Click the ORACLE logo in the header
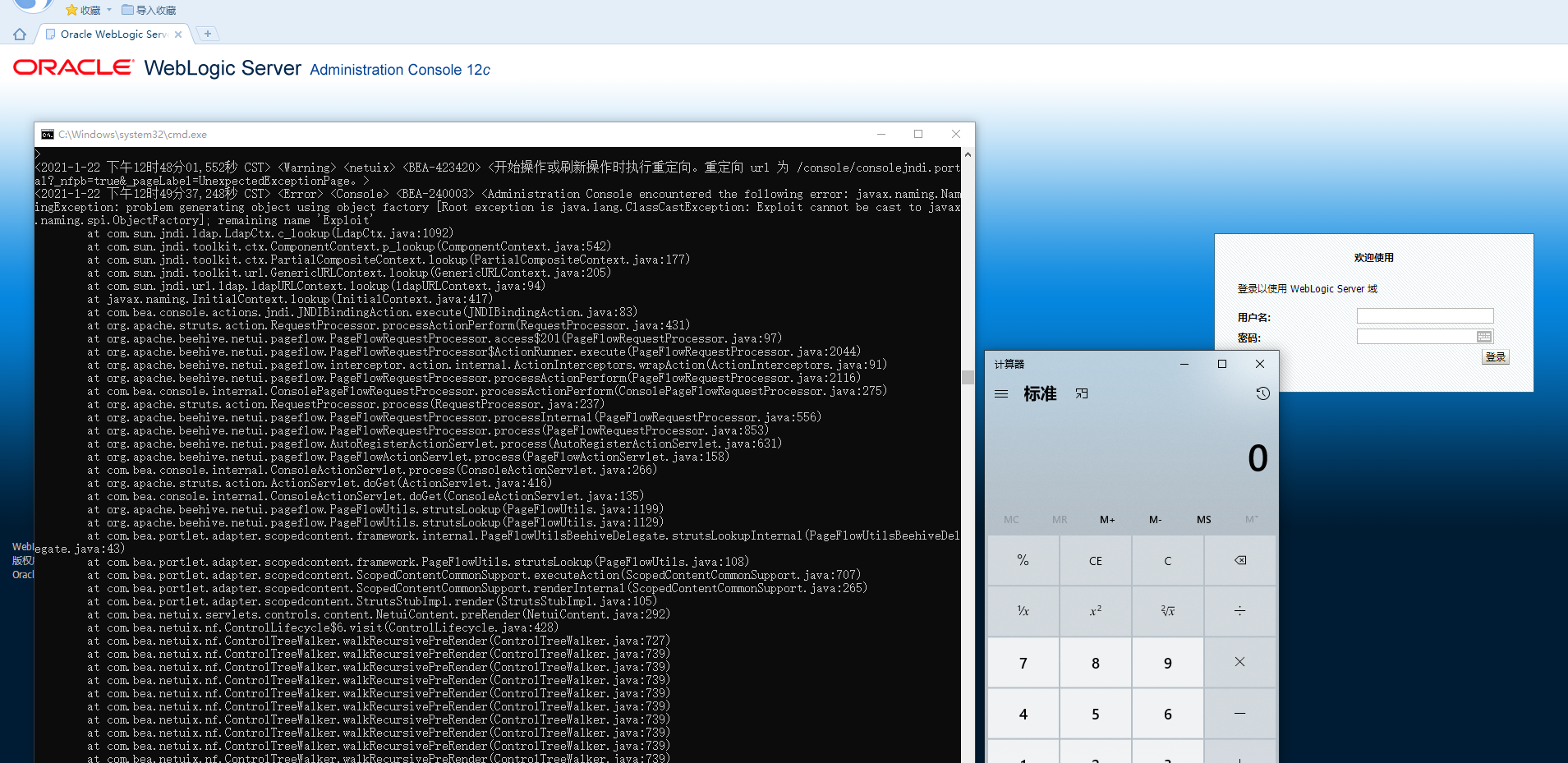This screenshot has width=1568, height=763. click(x=73, y=67)
